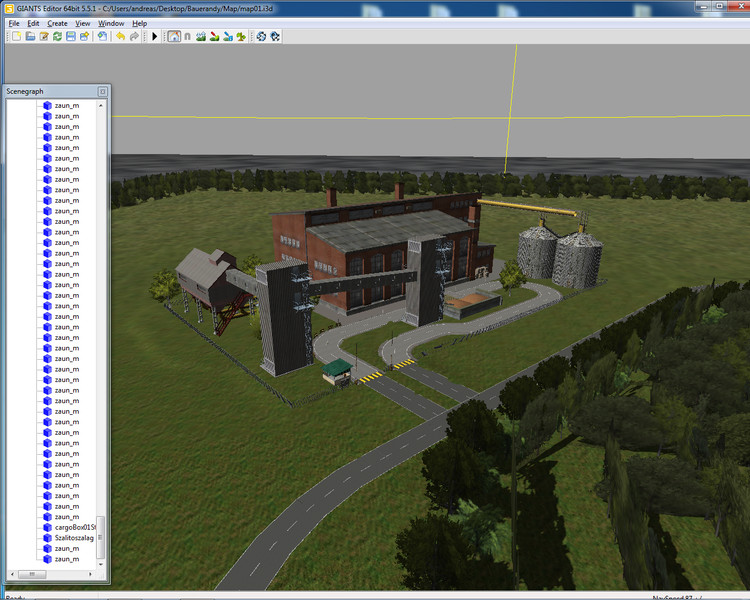Open the View menu
Image resolution: width=750 pixels, height=600 pixels.
(82, 23)
